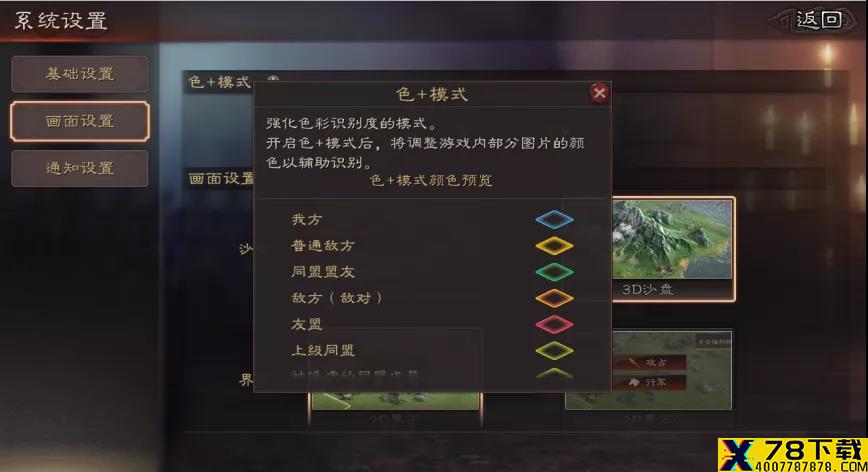Close the 色+模式 popup with red X
The width and height of the screenshot is (868, 472).
coord(599,93)
